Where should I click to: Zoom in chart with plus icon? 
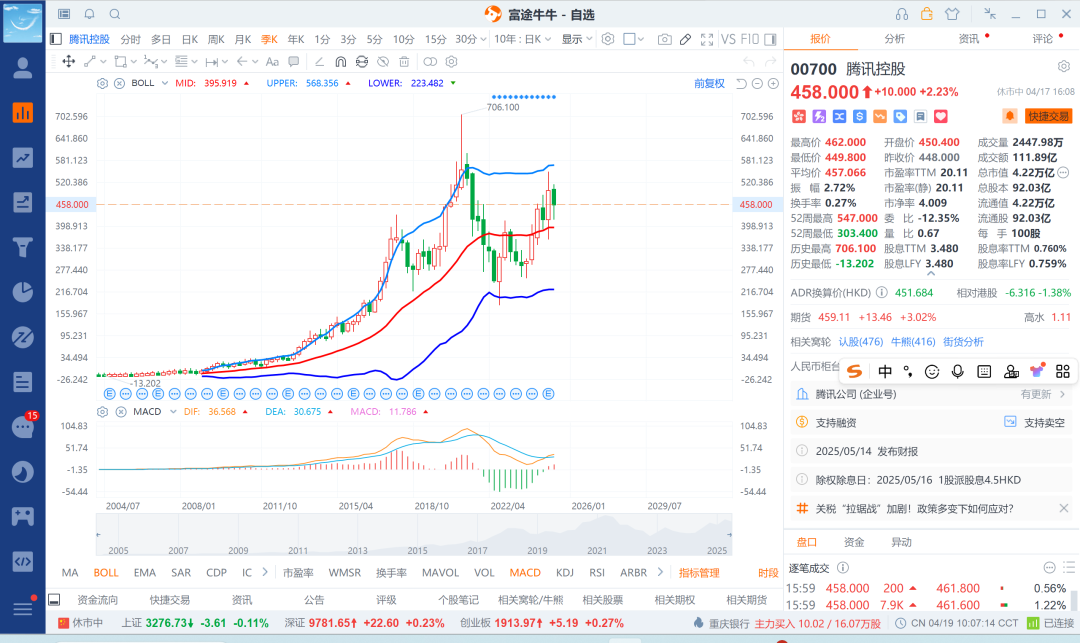(x=773, y=83)
